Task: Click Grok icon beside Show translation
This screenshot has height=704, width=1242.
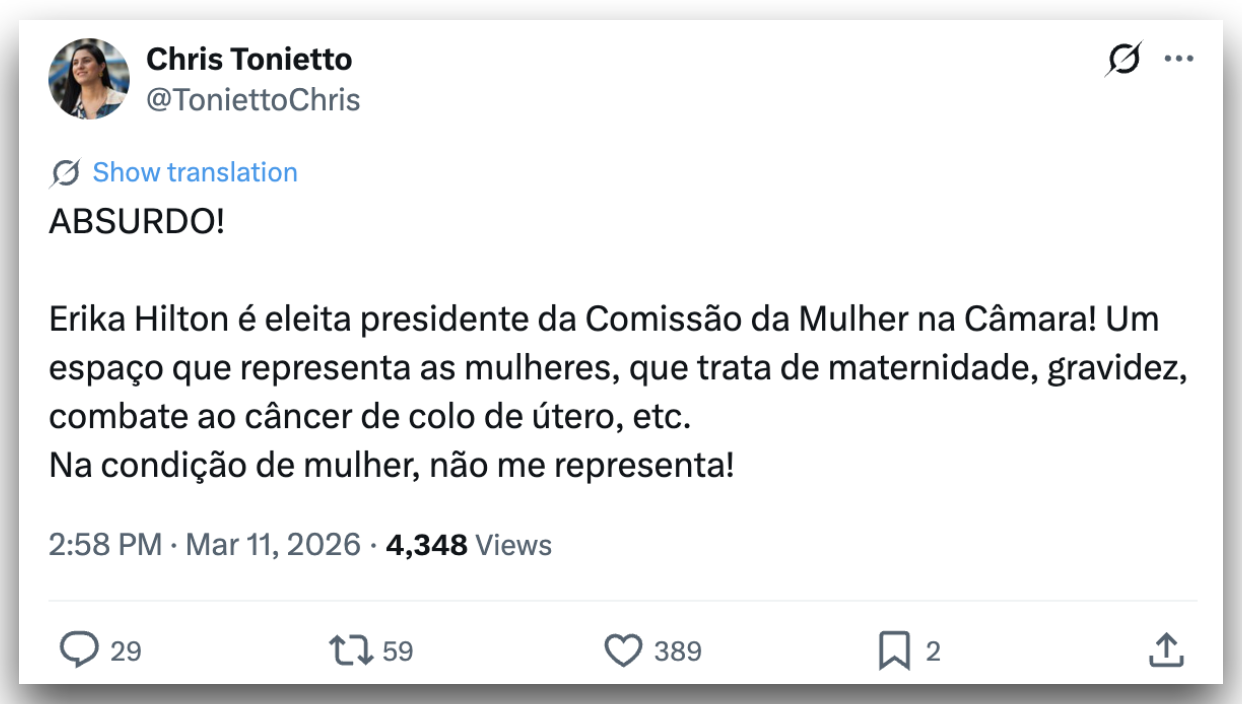Action: tap(65, 173)
